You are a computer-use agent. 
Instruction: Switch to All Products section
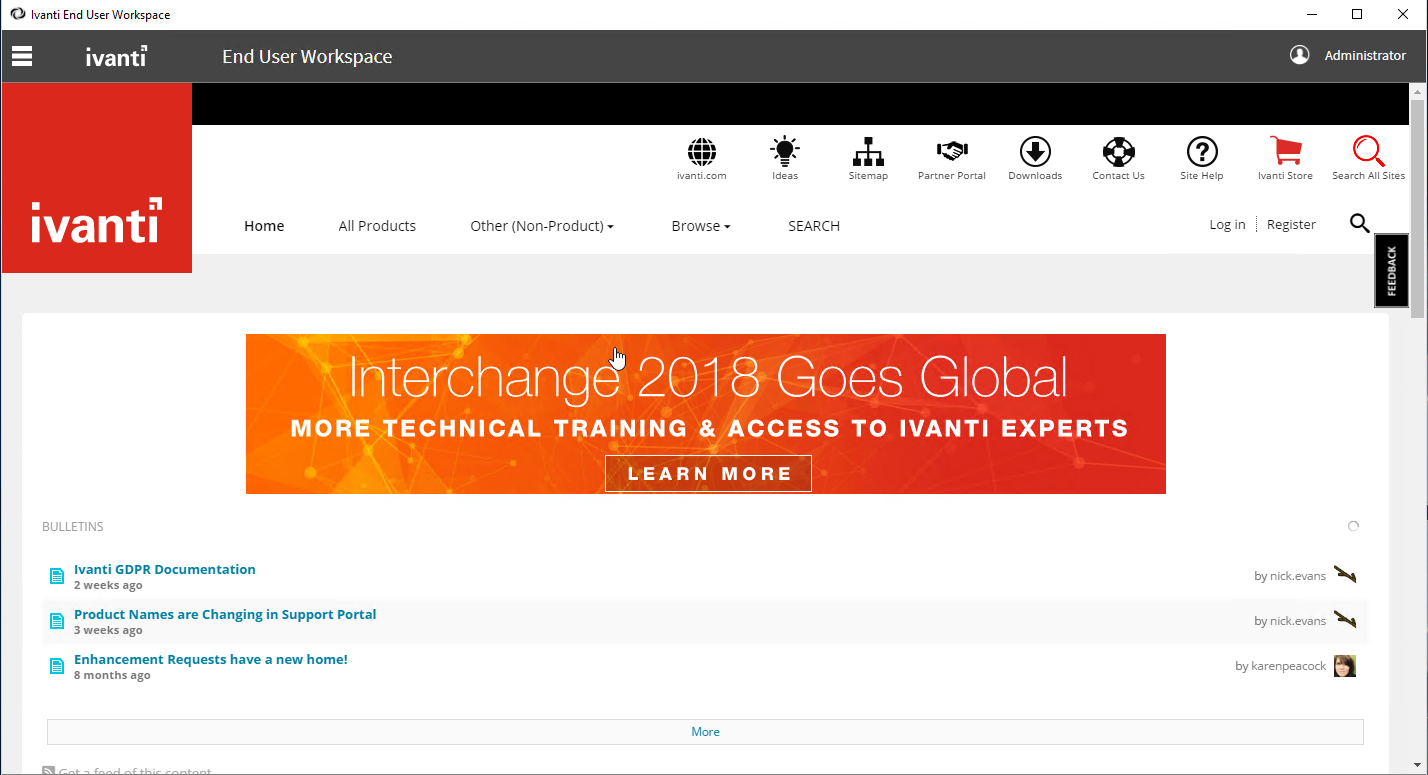pos(377,225)
